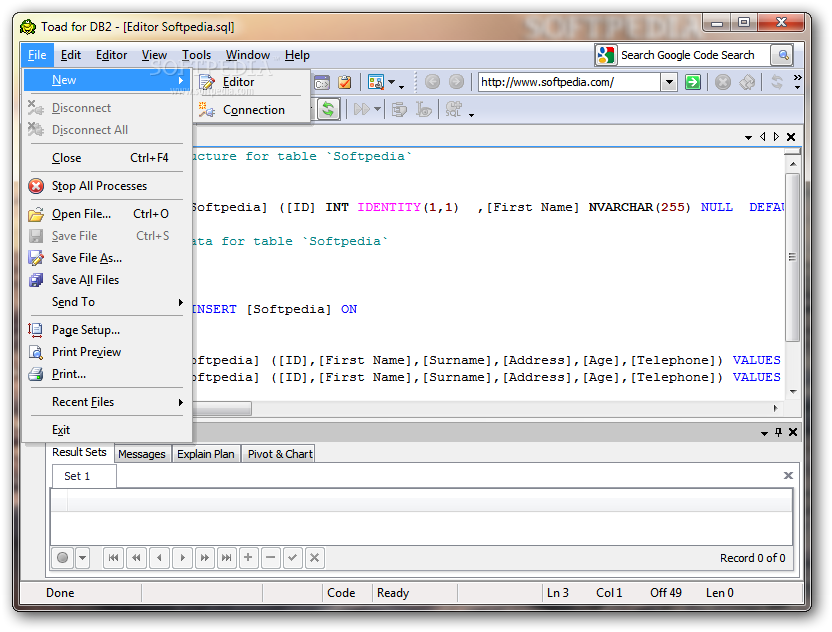Open the Window menu
Screen dimensions: 832x632
tap(248, 55)
